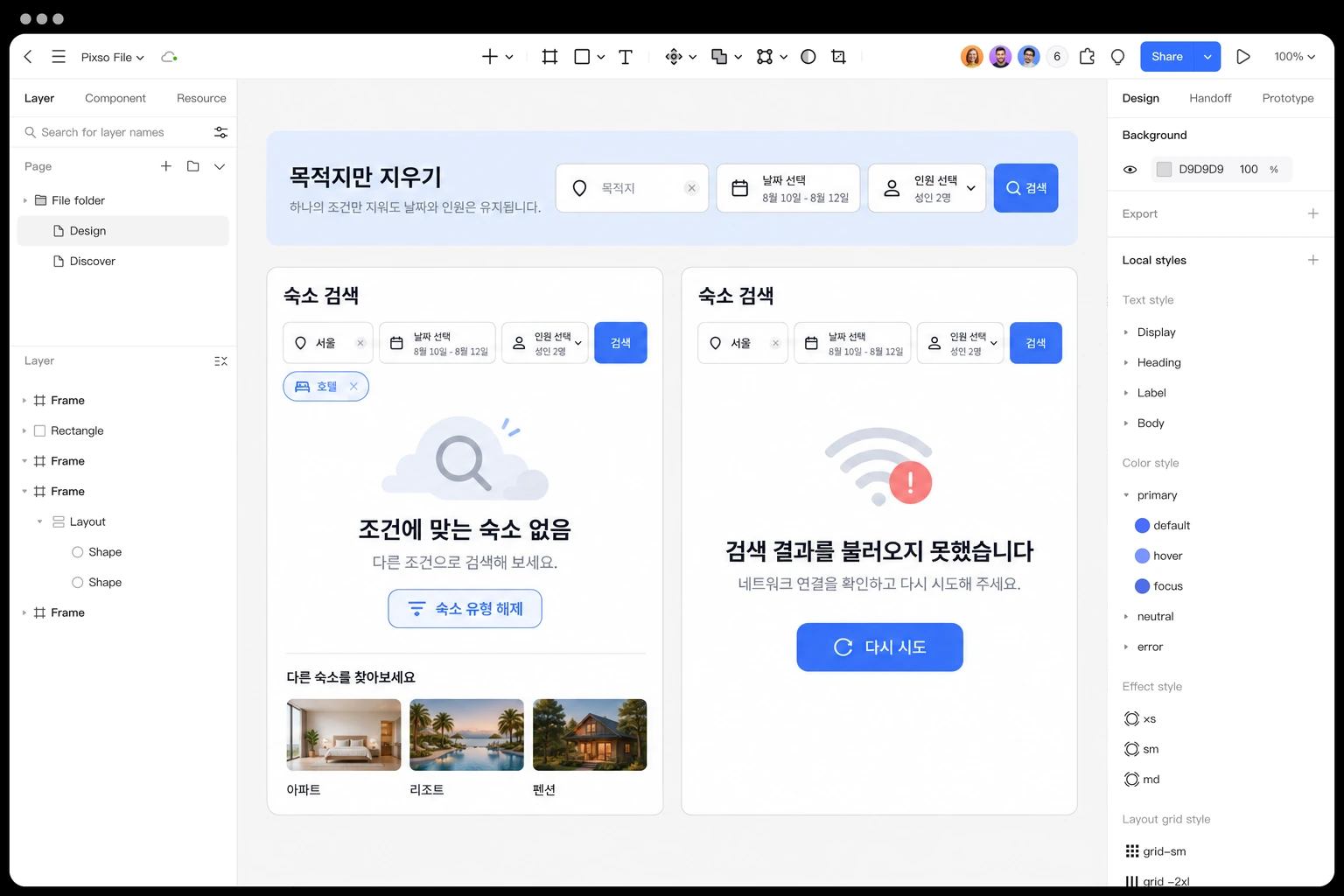The width and height of the screenshot is (1344, 896).
Task: Collapse all layers icon in Layer header
Action: point(220,361)
